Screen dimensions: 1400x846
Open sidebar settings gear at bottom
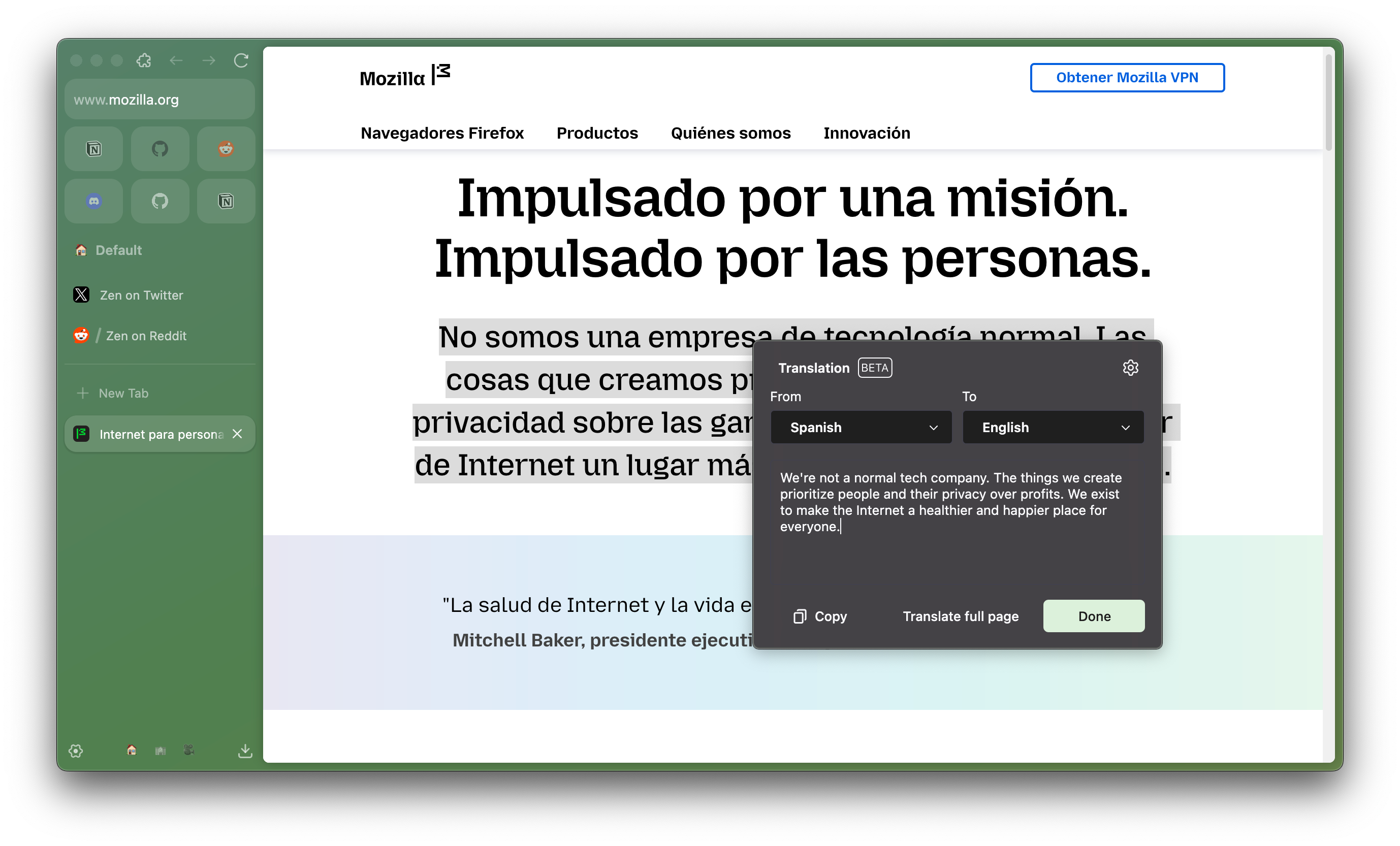(x=76, y=751)
